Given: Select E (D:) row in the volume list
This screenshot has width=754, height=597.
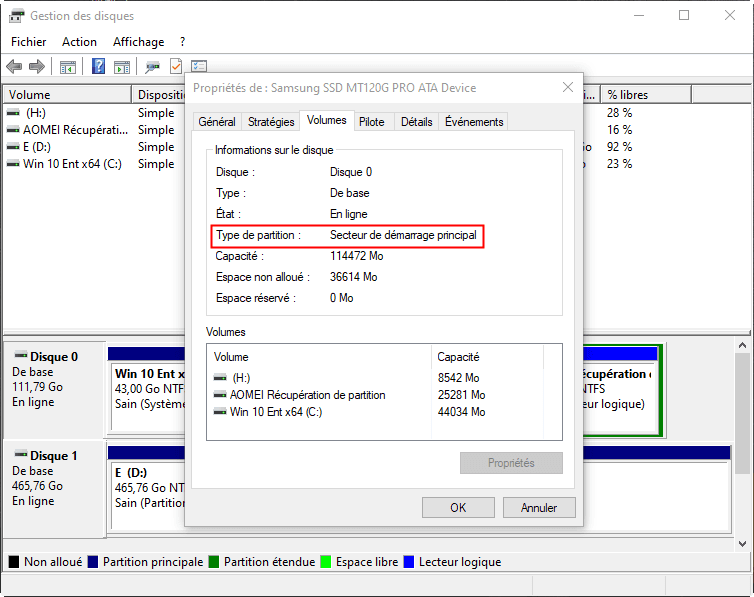Looking at the screenshot, I should click(x=94, y=147).
